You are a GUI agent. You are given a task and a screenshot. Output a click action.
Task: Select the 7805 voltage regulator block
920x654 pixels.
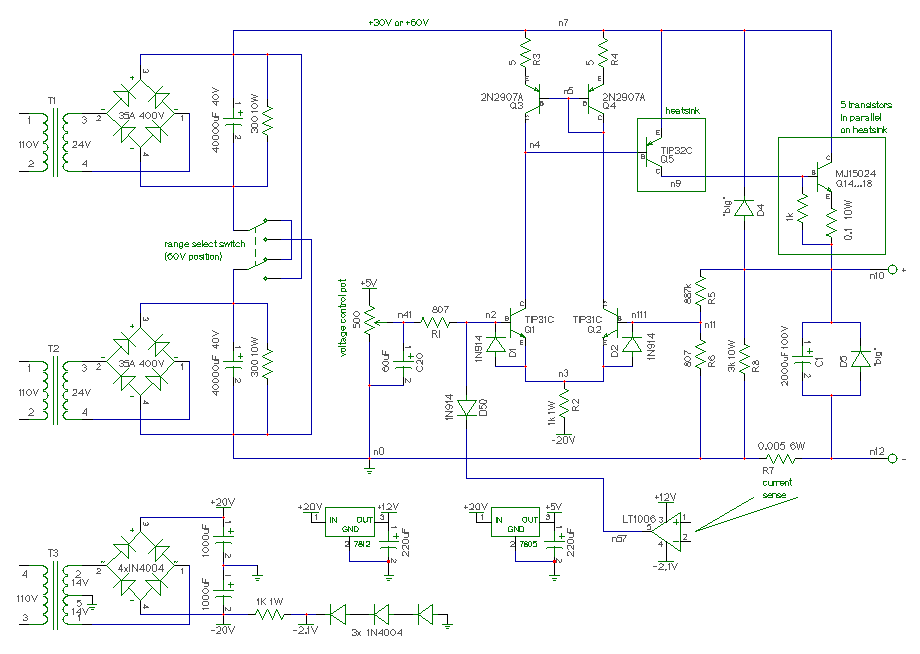515,521
